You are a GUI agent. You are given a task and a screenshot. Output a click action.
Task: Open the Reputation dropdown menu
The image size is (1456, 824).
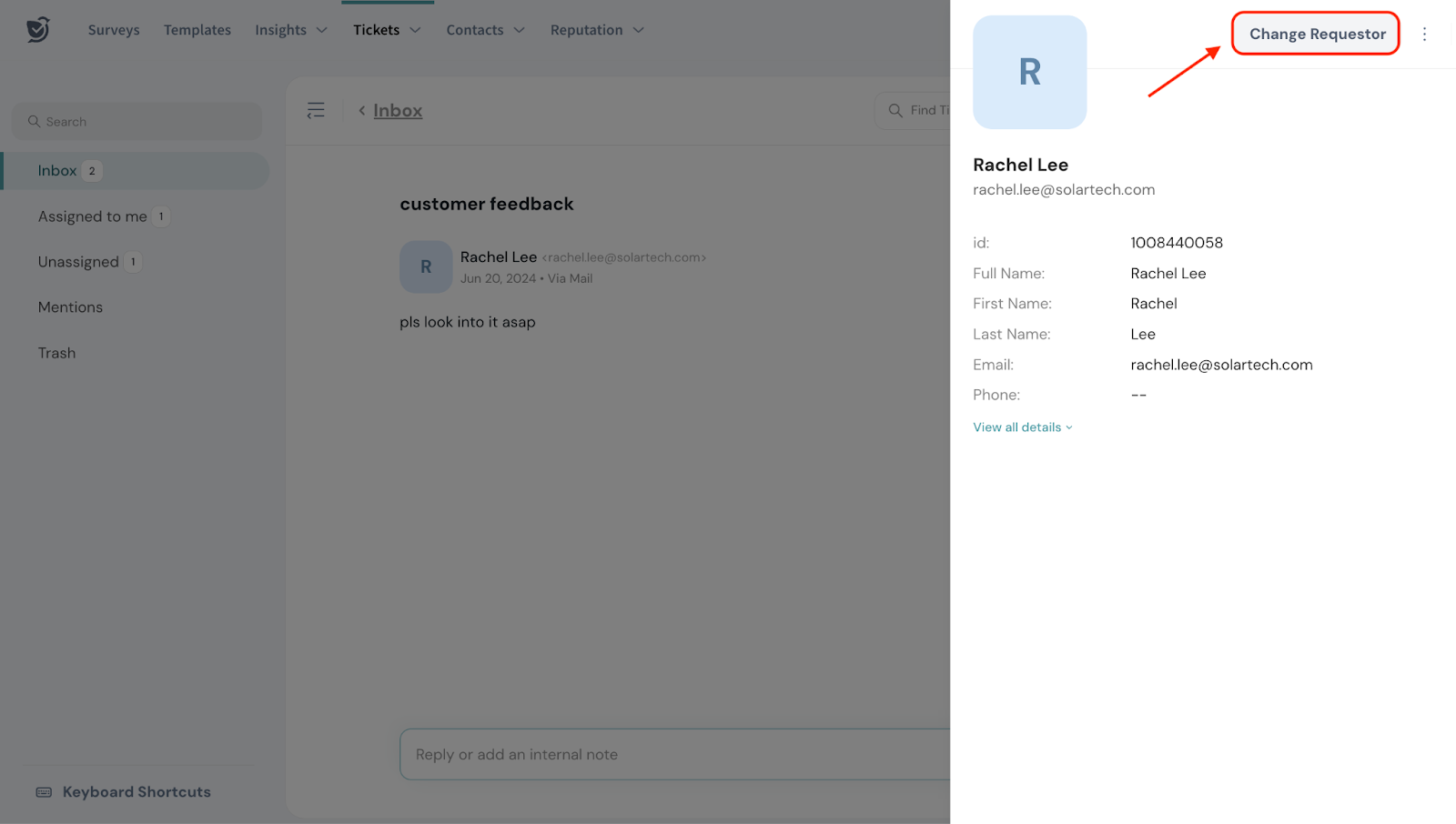[x=597, y=30]
